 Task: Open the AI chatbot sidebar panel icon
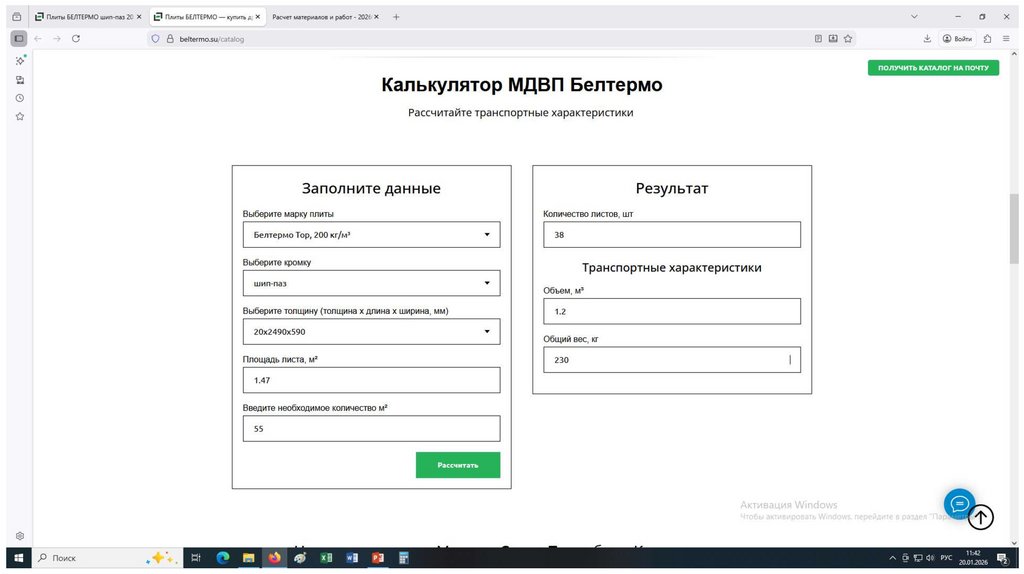click(20, 60)
